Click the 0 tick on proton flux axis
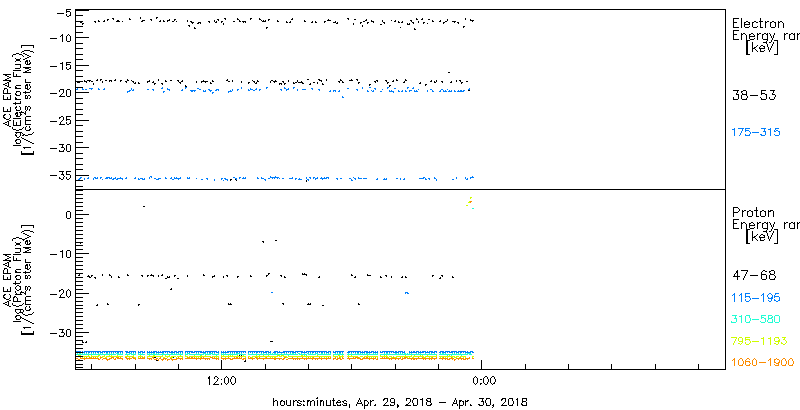The height and width of the screenshot is (410, 800). (68, 214)
